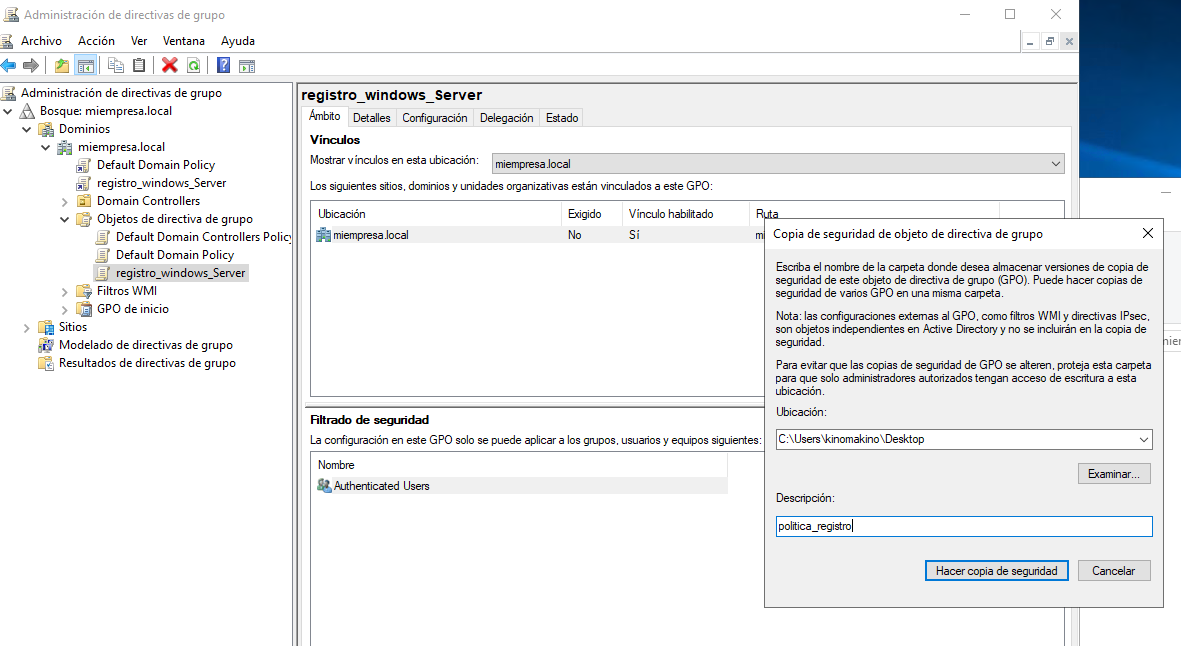Switch to the Configuración tab

pos(434,118)
